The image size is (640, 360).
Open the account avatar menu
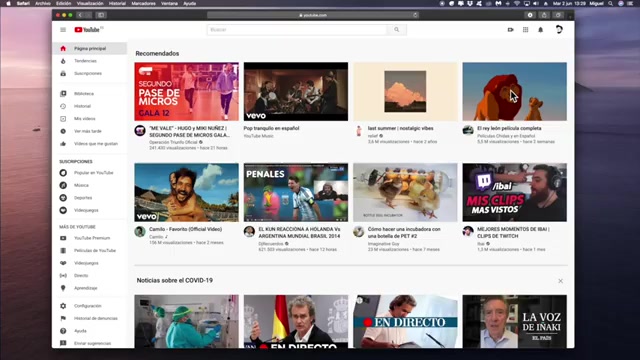[559, 29]
